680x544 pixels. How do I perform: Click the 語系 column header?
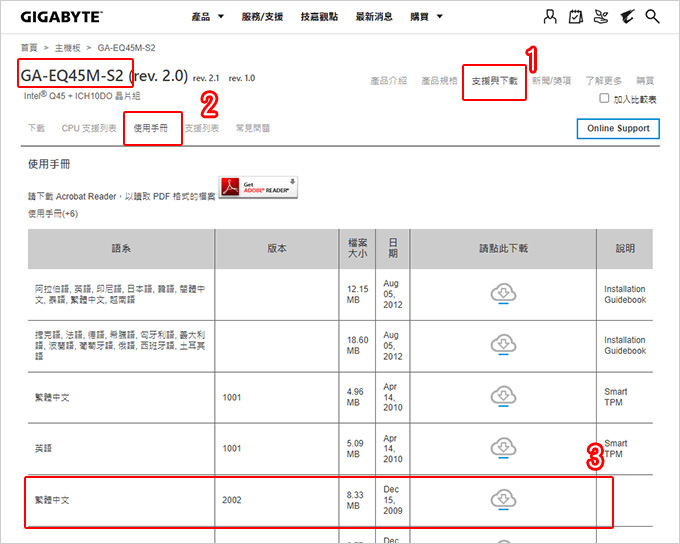pyautogui.click(x=121, y=249)
